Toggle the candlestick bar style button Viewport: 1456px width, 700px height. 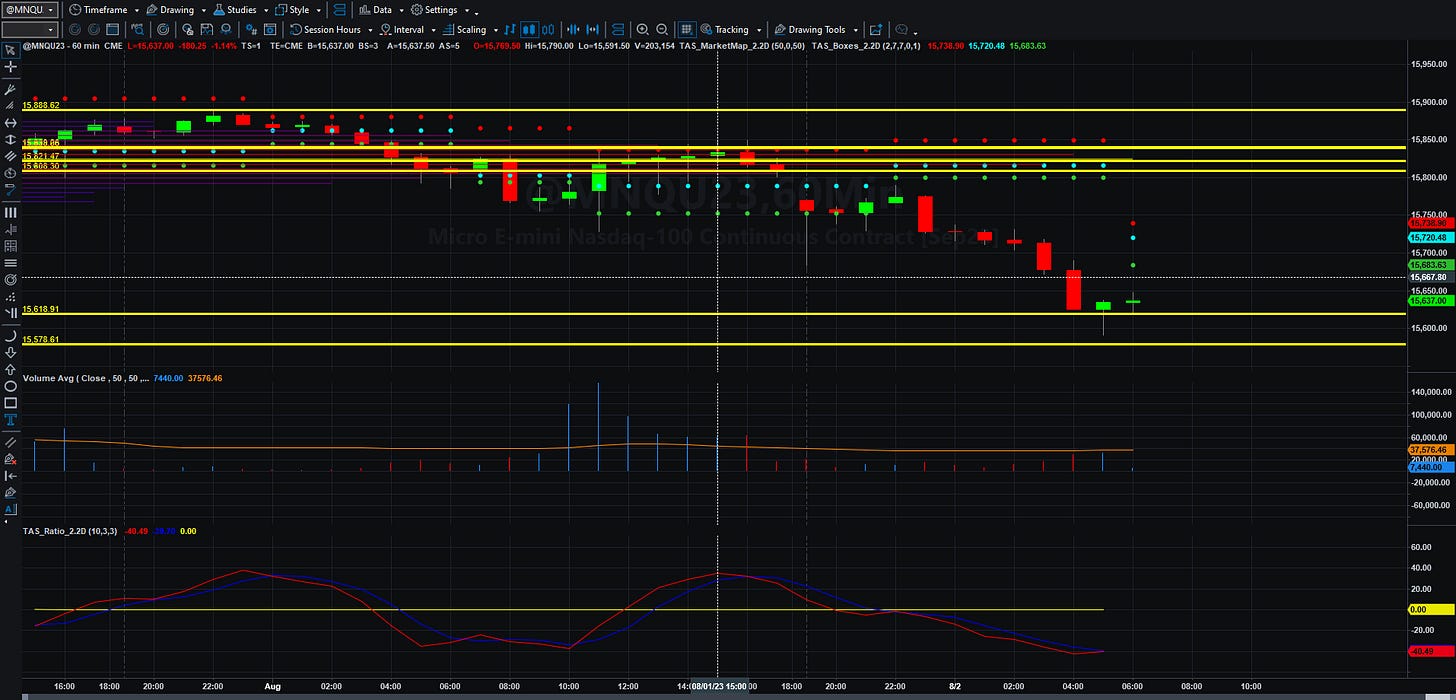tap(529, 30)
